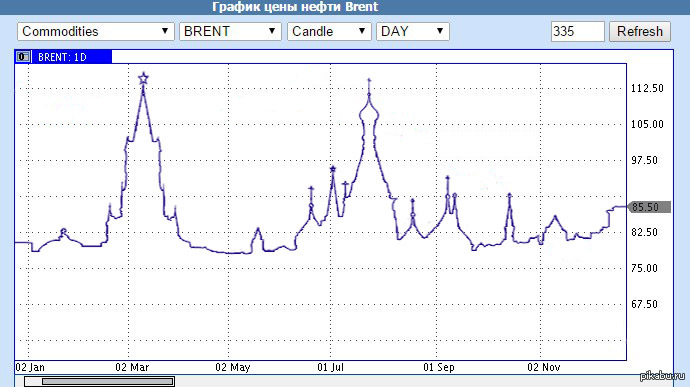Click the 01 Jul date axis label
Image resolution: width=690 pixels, height=387 pixels.
pyautogui.click(x=330, y=367)
